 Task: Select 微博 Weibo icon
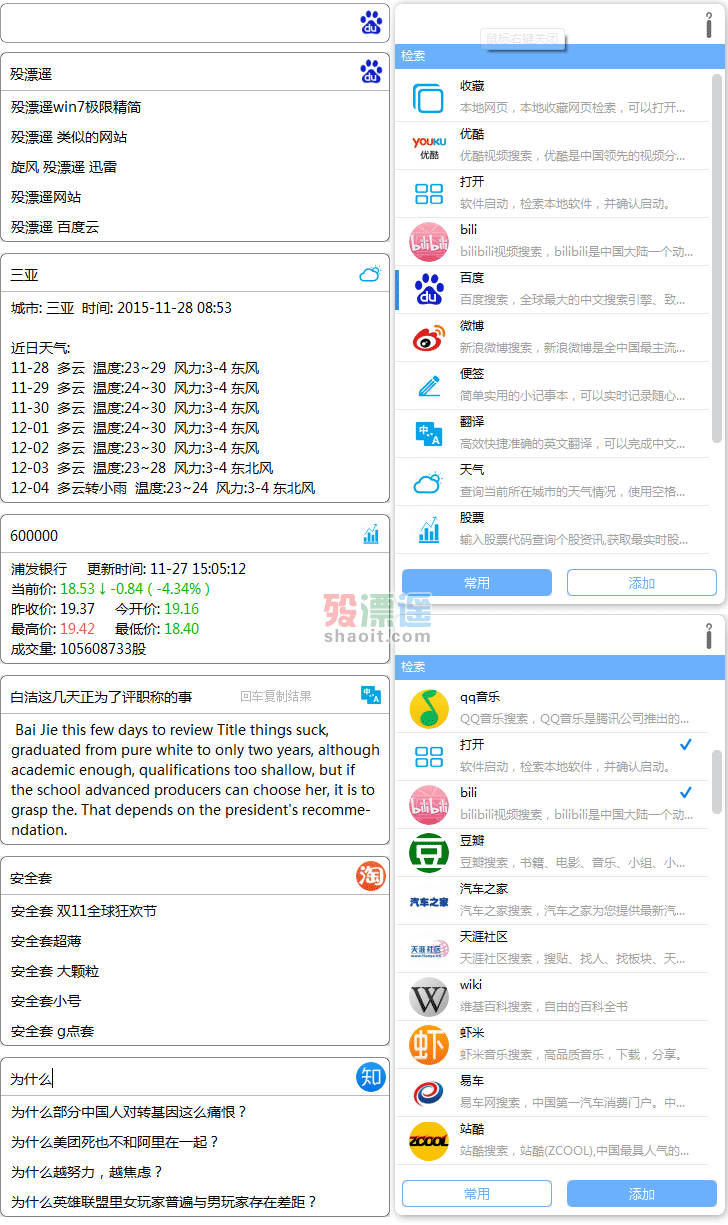(429, 338)
